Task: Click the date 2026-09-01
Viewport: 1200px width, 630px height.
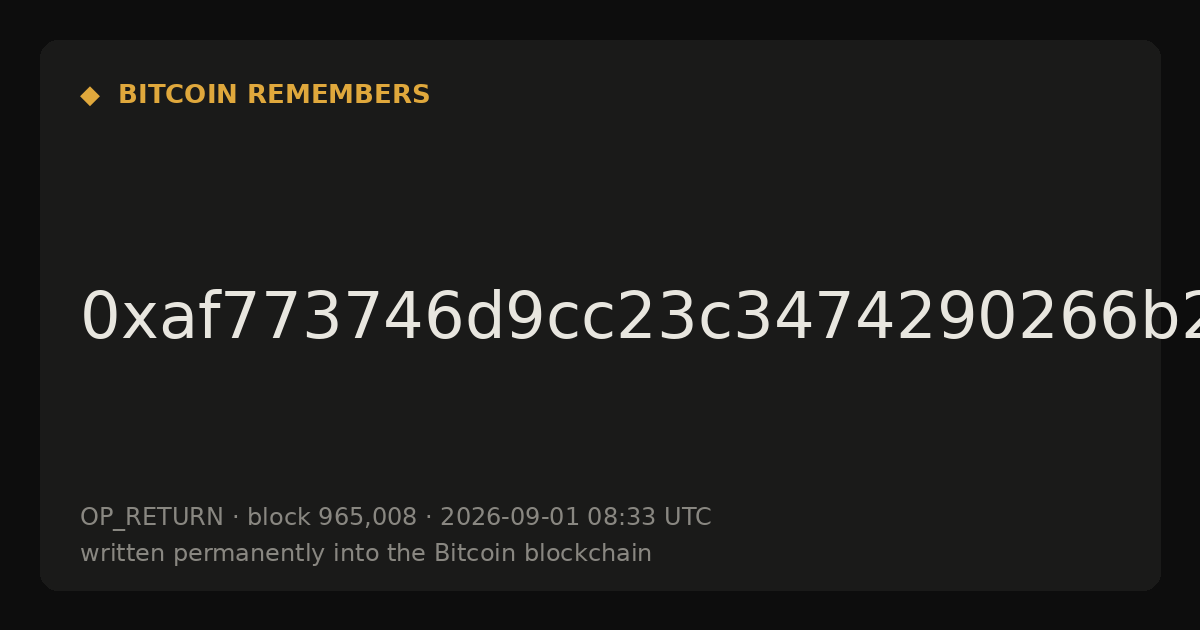Action: [510, 518]
